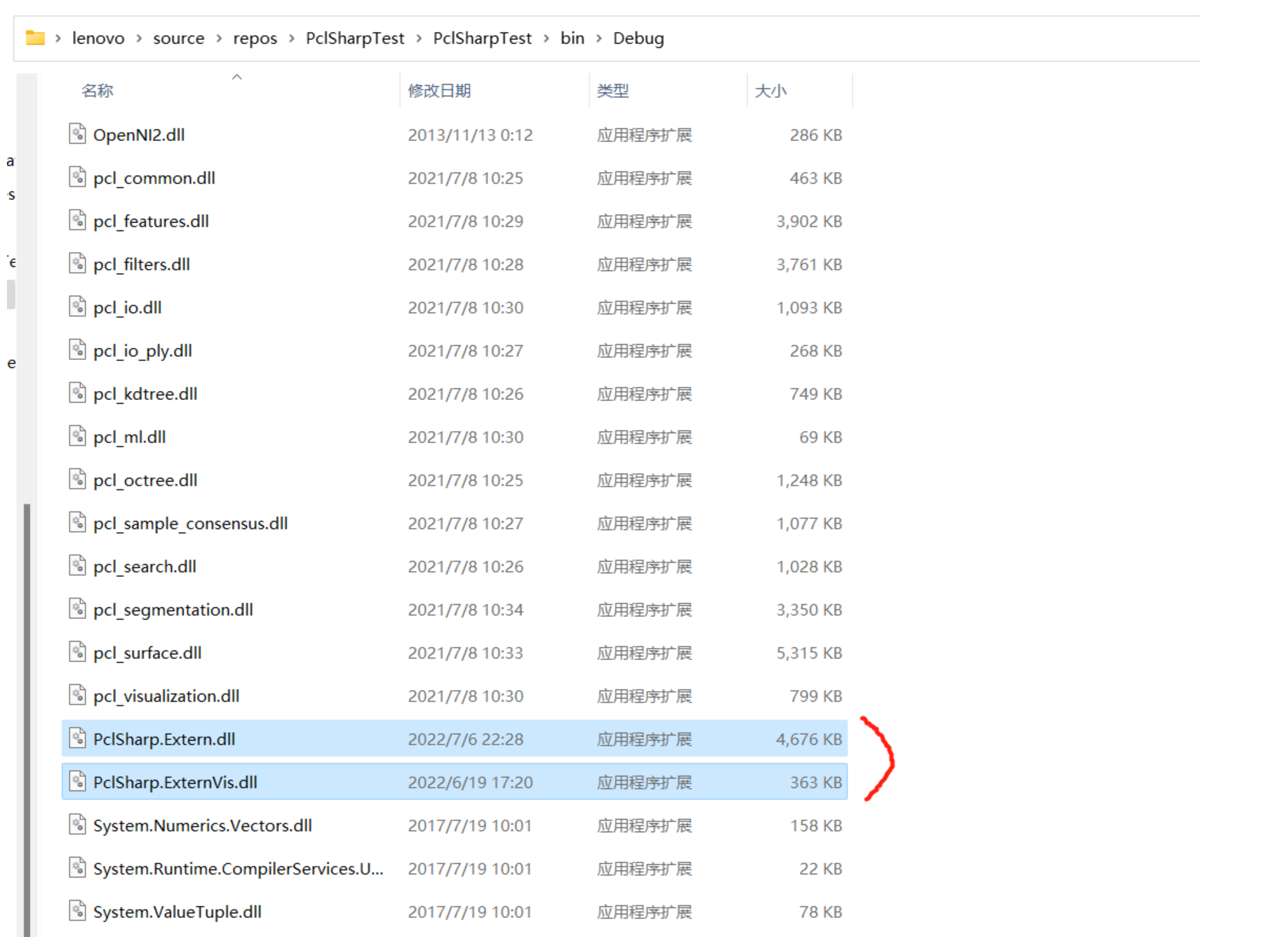Select the OpenNI2.dll file icon
Viewport: 1288px width, 937px height.
click(x=77, y=133)
